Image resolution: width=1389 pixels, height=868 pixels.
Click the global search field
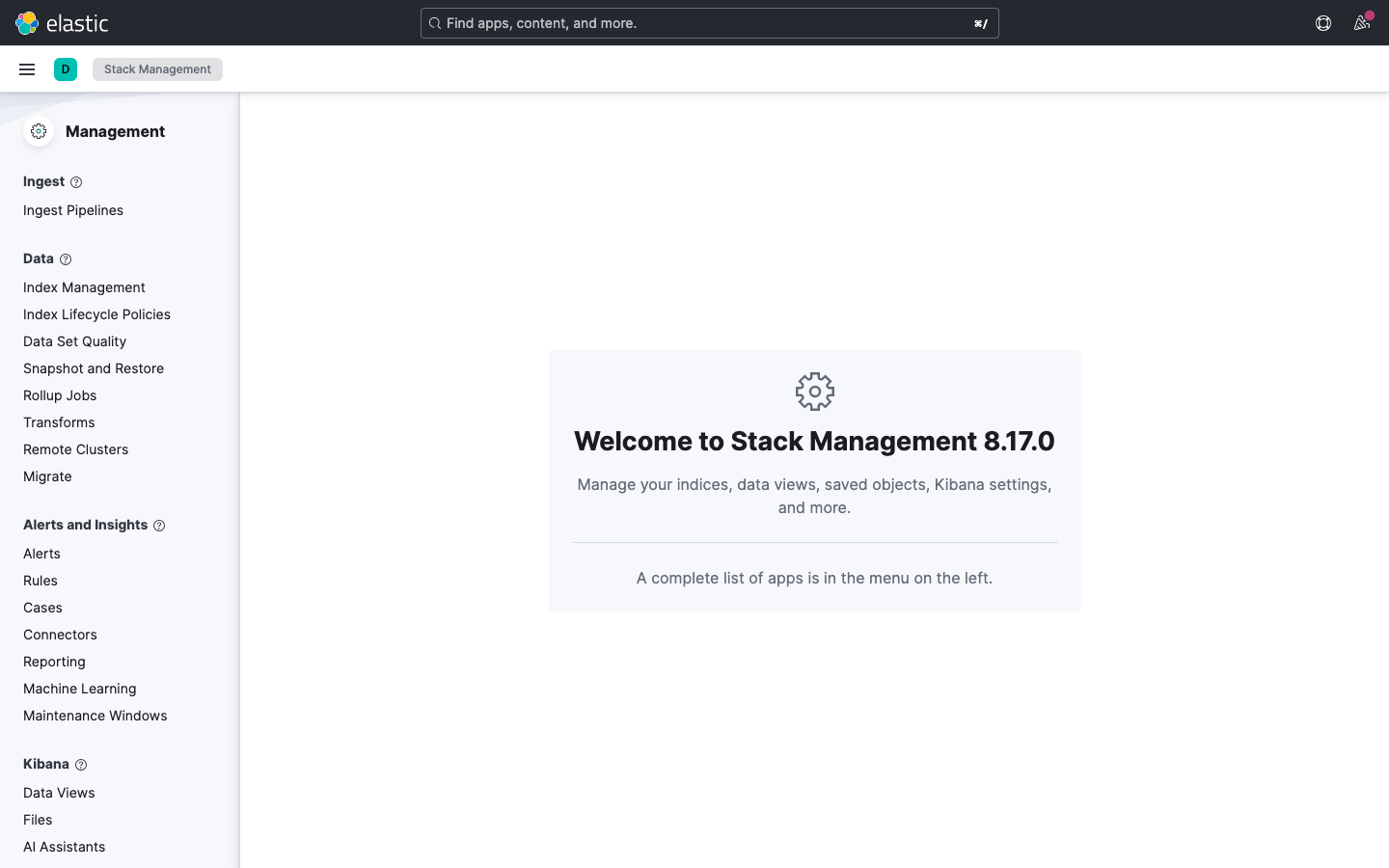point(709,23)
